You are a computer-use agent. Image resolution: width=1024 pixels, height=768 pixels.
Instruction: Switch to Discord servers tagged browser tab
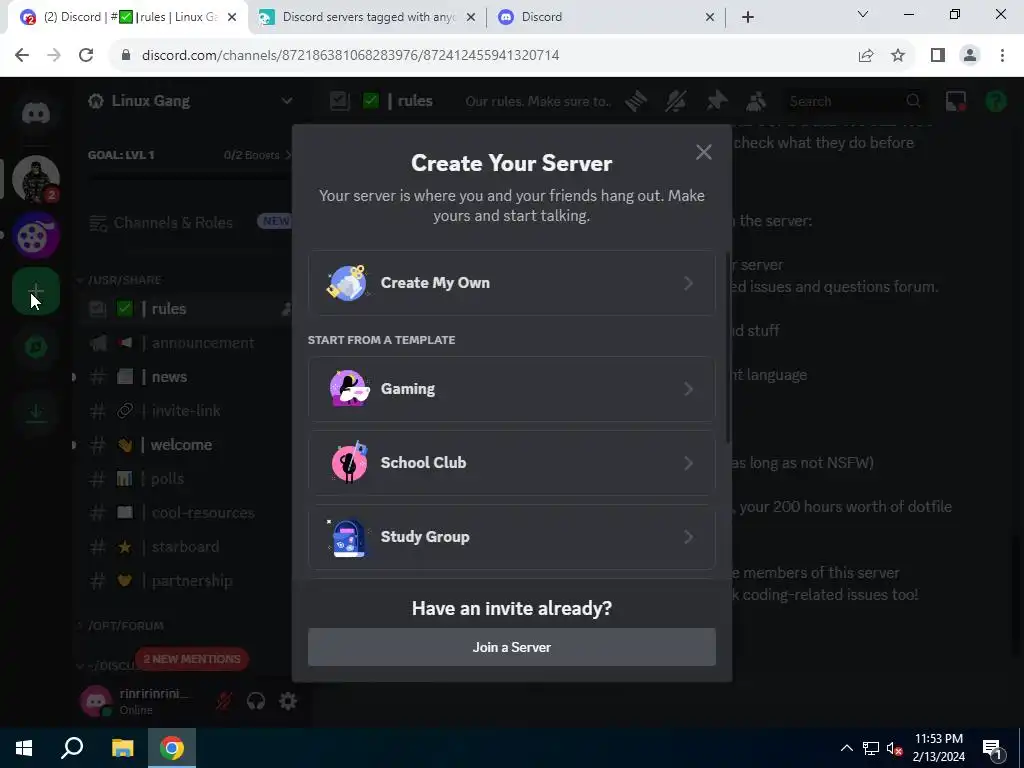pos(366,17)
